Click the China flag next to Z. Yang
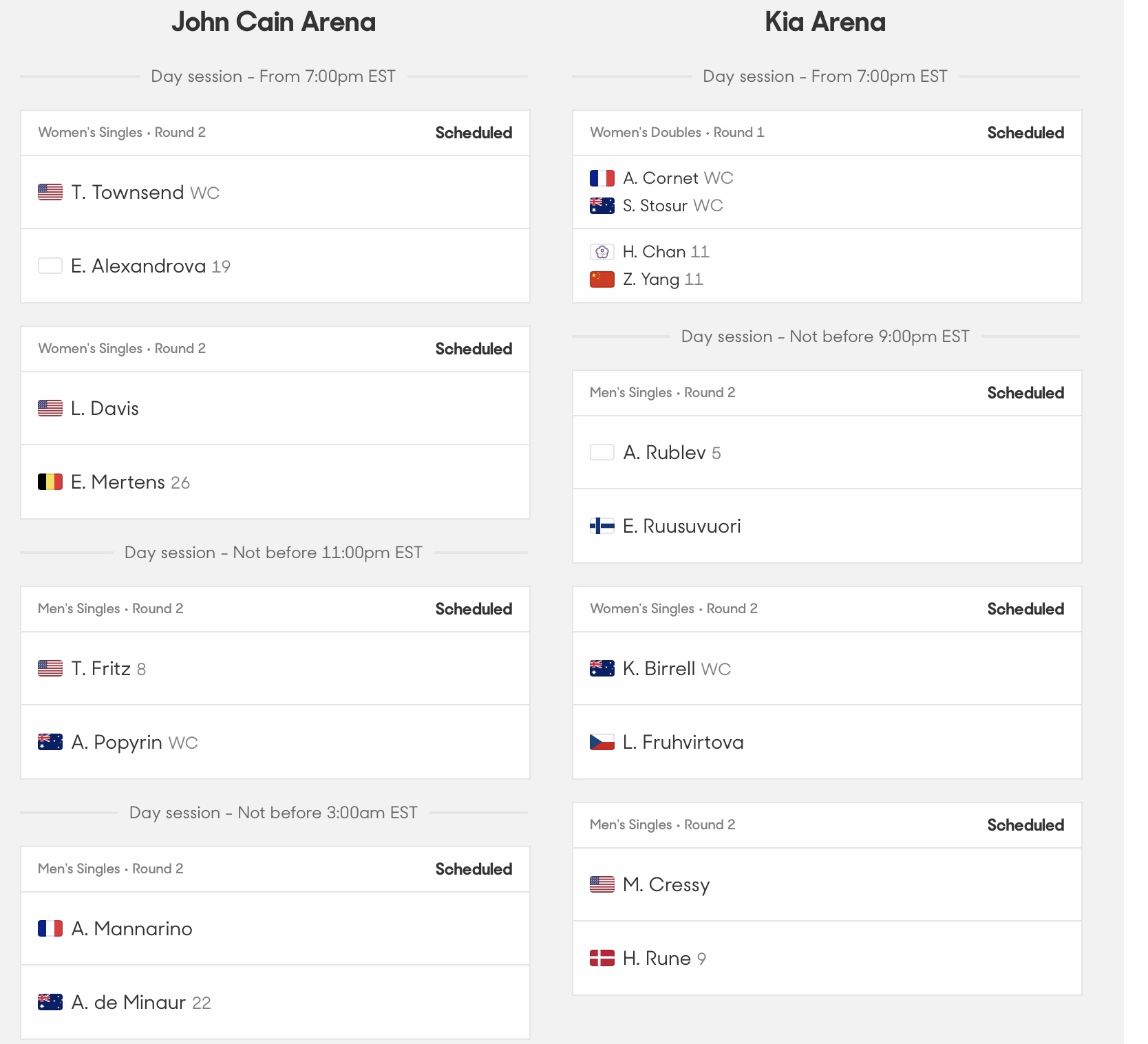The image size is (1148, 1044). (602, 279)
